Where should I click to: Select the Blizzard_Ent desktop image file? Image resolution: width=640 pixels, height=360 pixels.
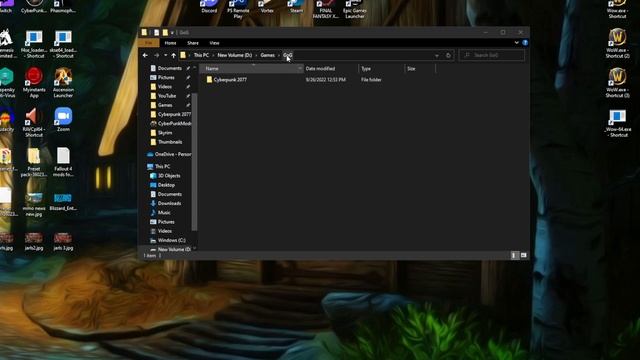[x=63, y=202]
